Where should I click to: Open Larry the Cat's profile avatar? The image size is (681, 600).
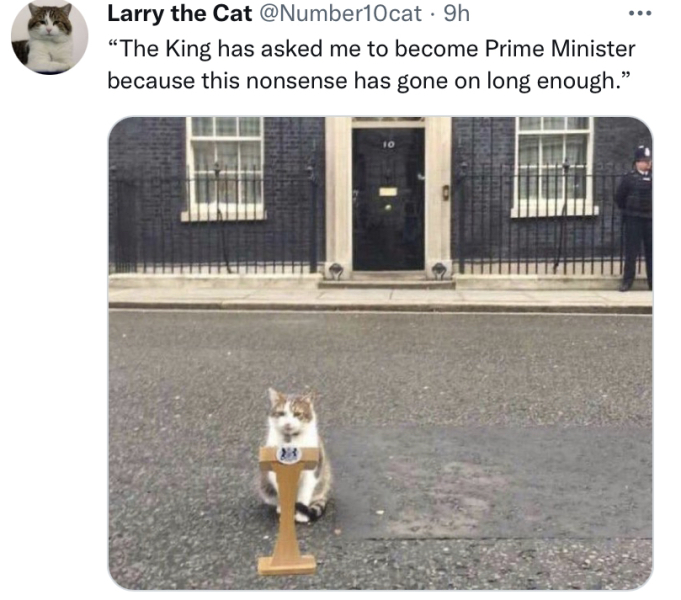tap(50, 37)
